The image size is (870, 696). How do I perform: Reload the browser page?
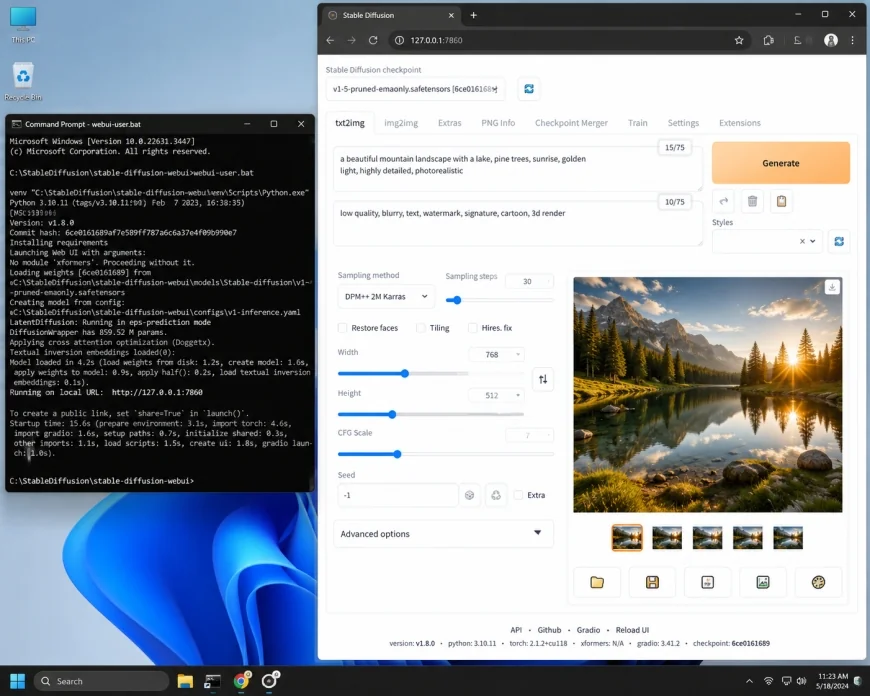373,40
